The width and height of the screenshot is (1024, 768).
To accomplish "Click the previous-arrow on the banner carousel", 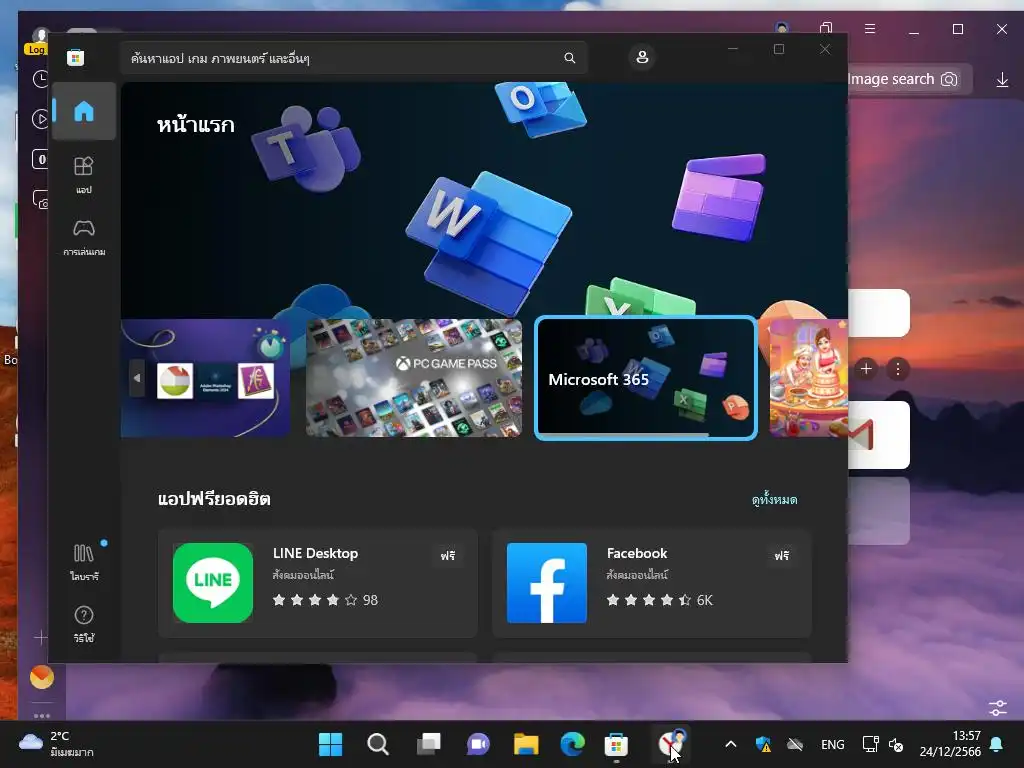I will [136, 377].
